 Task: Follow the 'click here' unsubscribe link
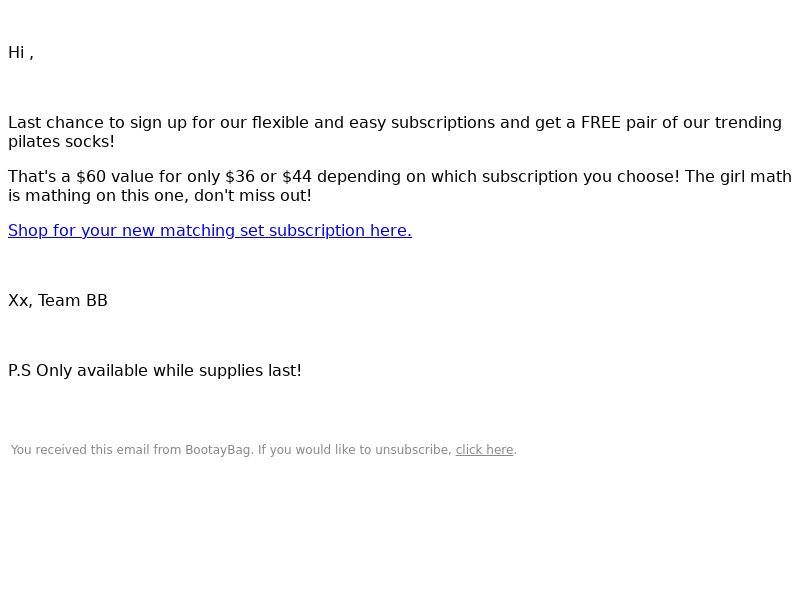pos(484,450)
